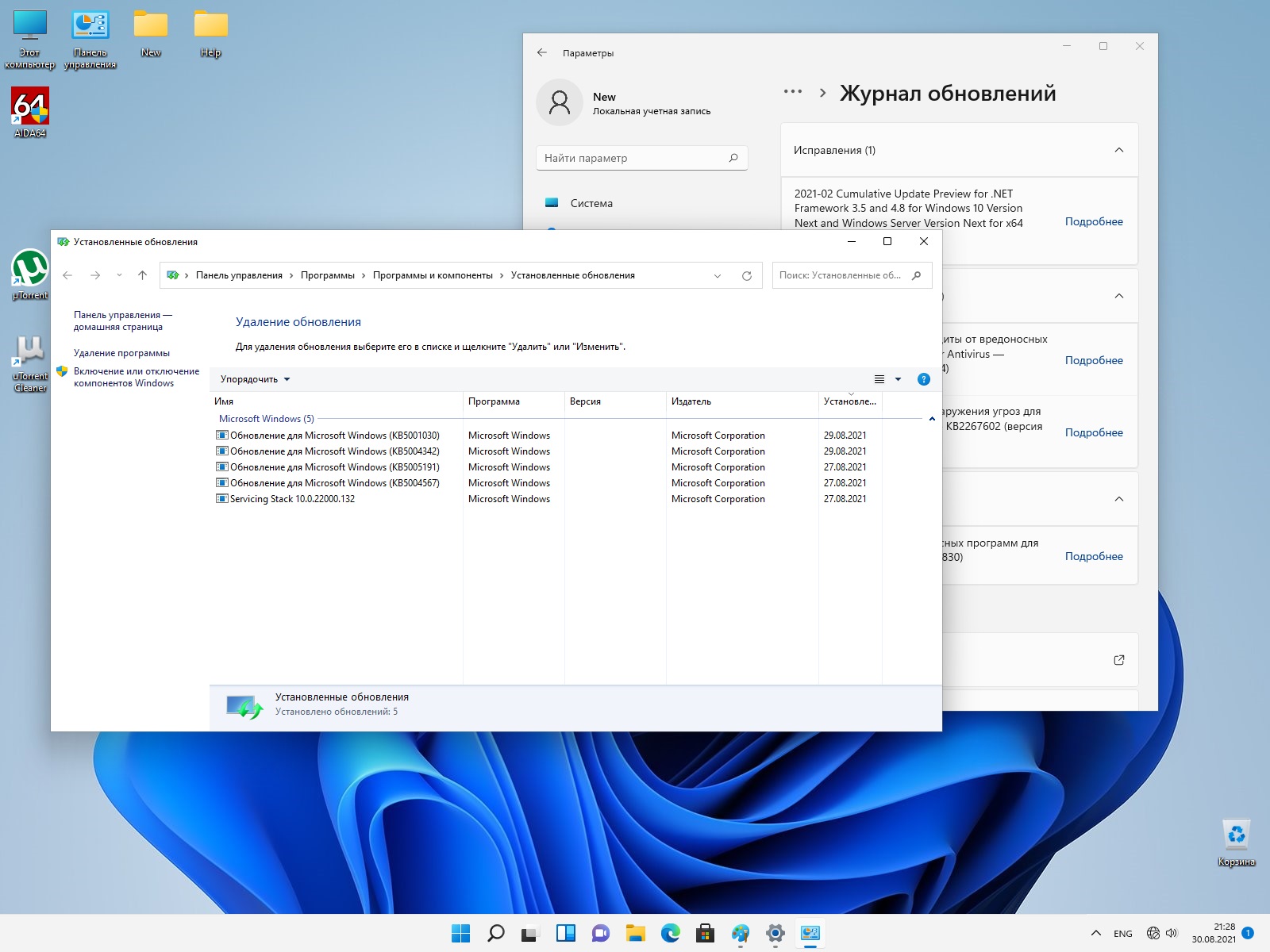
Task: Open Панель управления домашняя страница link
Action: pyautogui.click(x=123, y=321)
